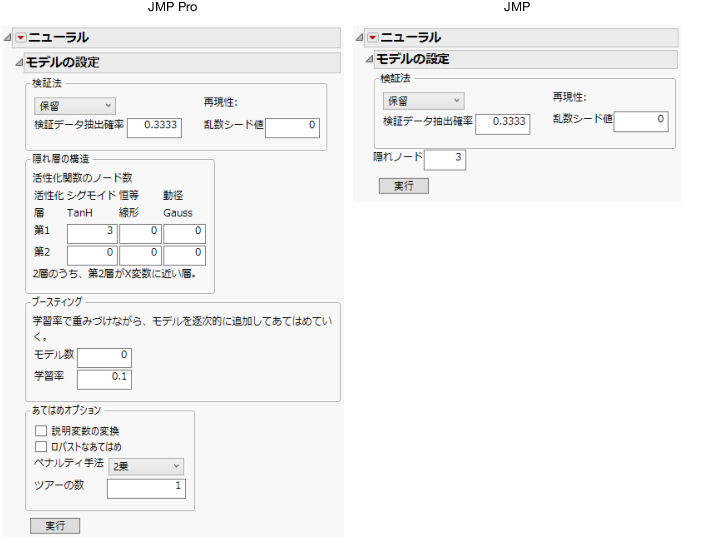Viewport: 715px width, 538px height.
Task: Click 活性化関数のノード数 label
Action: click(82, 177)
